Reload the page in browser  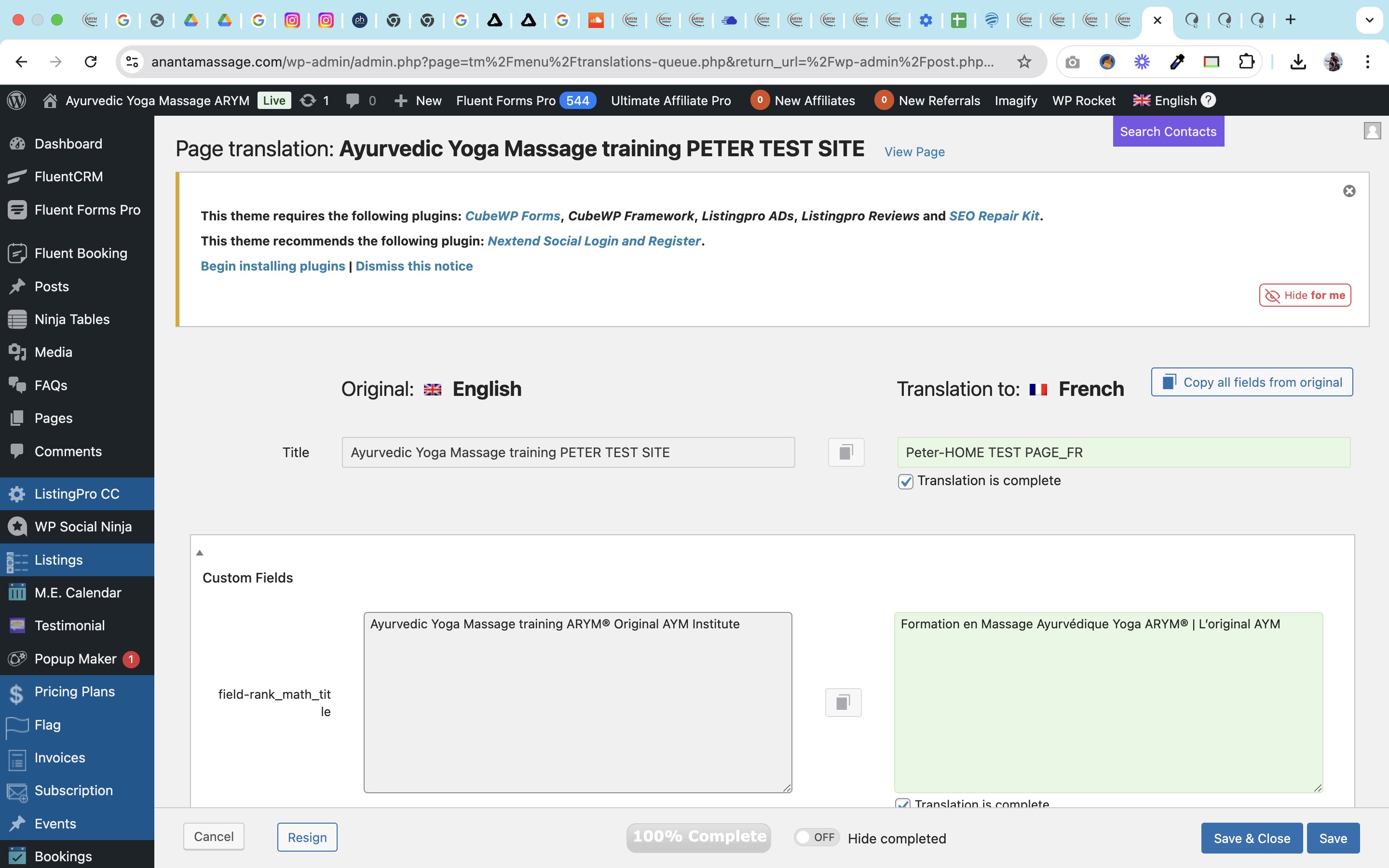pos(90,61)
